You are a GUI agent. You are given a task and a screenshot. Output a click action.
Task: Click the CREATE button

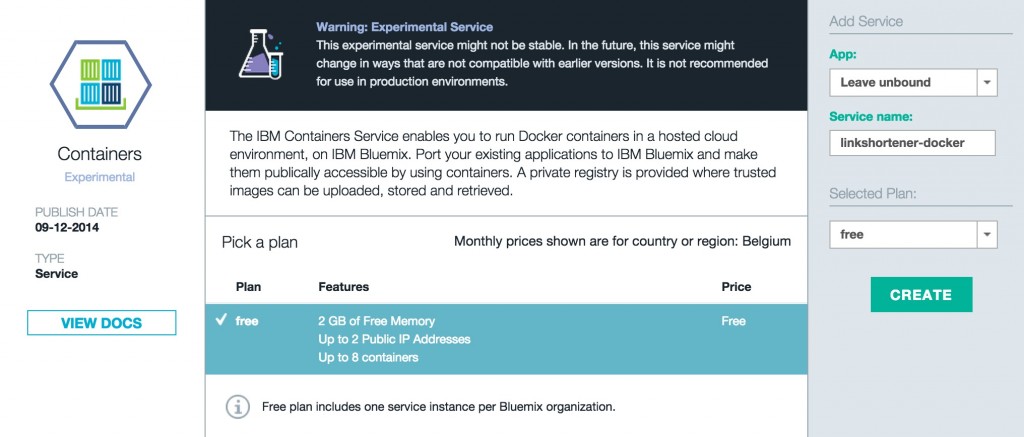pos(921,295)
